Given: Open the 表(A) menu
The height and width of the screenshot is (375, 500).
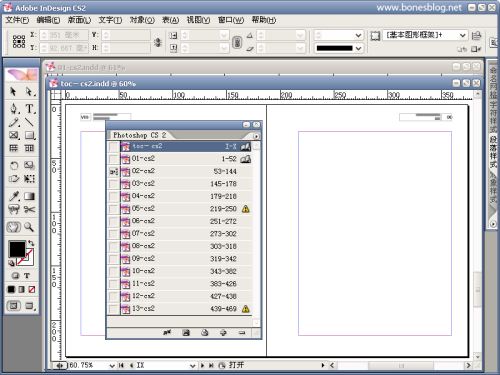Looking at the screenshot, I should 170,20.
